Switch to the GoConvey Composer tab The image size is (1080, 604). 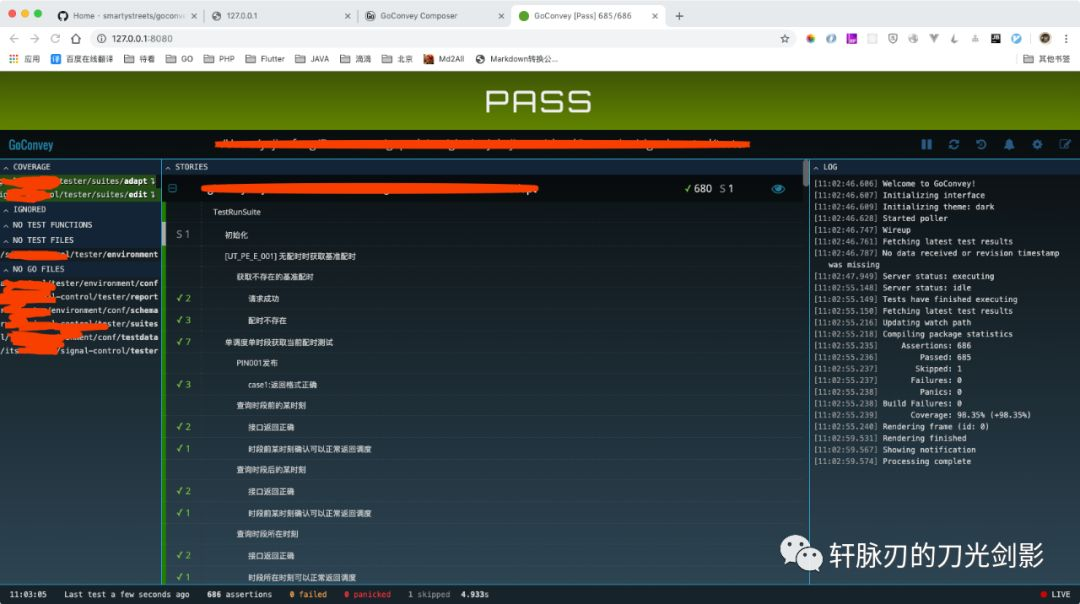[x=434, y=16]
